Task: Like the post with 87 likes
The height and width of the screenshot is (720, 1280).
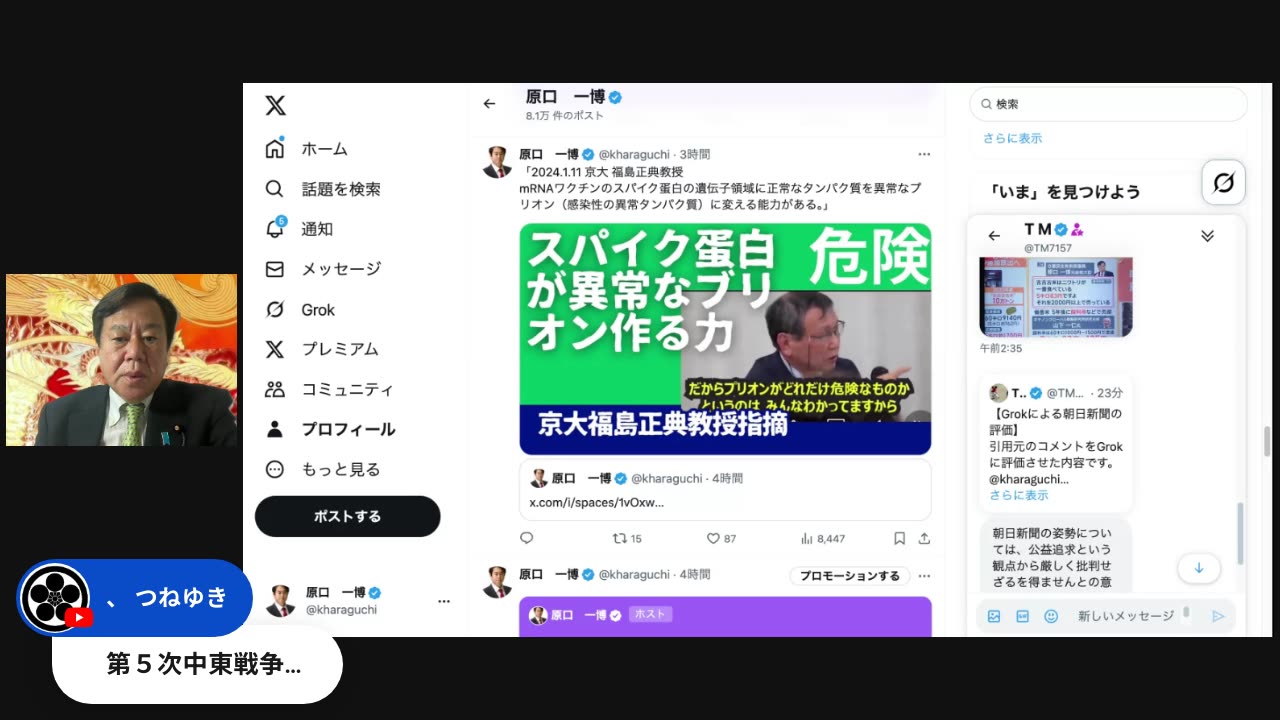Action: click(x=721, y=538)
